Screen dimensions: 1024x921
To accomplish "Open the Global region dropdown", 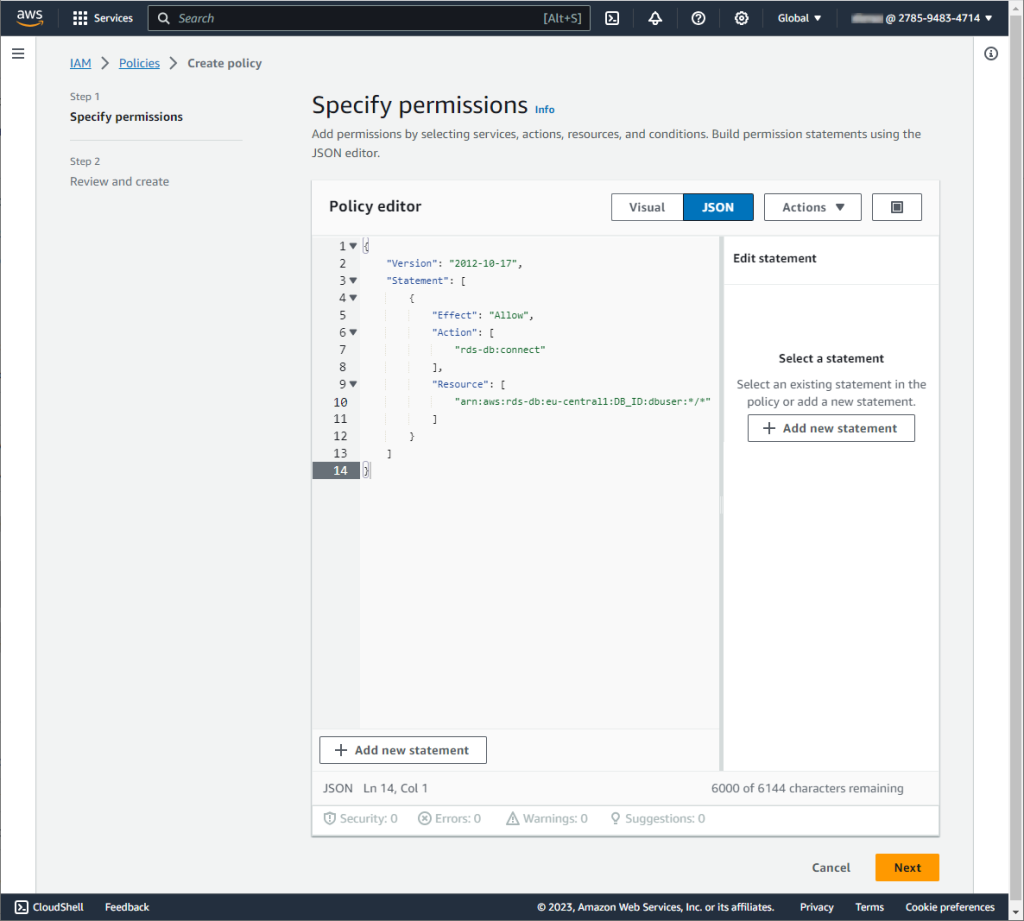I will pos(799,18).
